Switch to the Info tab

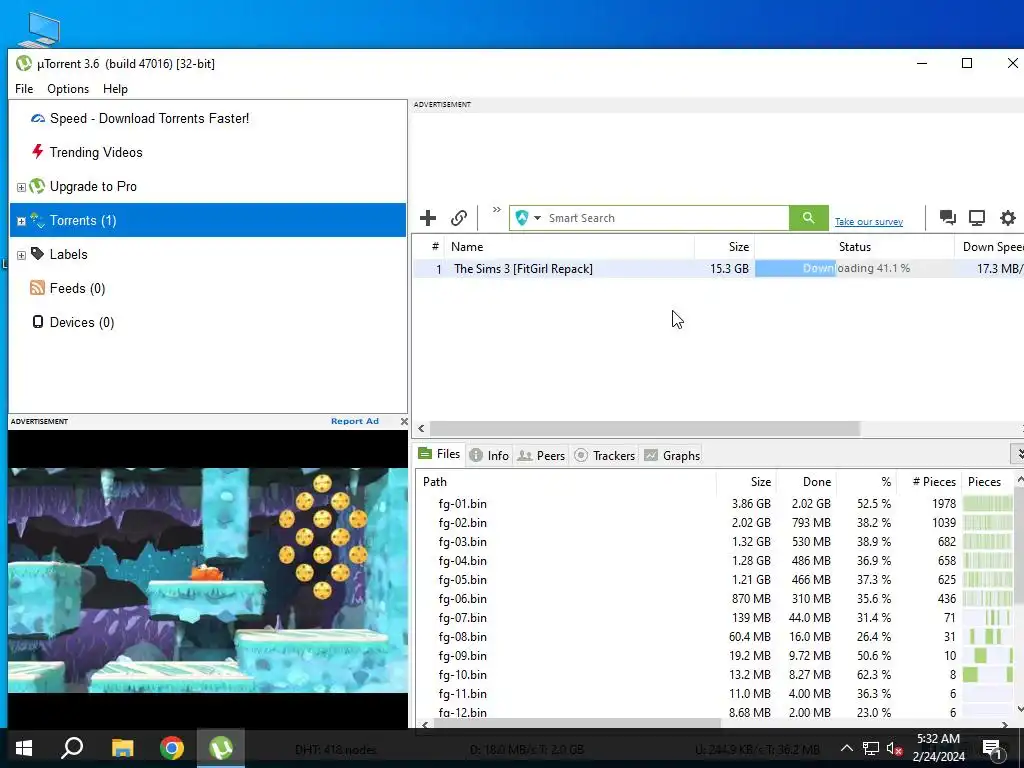(489, 455)
